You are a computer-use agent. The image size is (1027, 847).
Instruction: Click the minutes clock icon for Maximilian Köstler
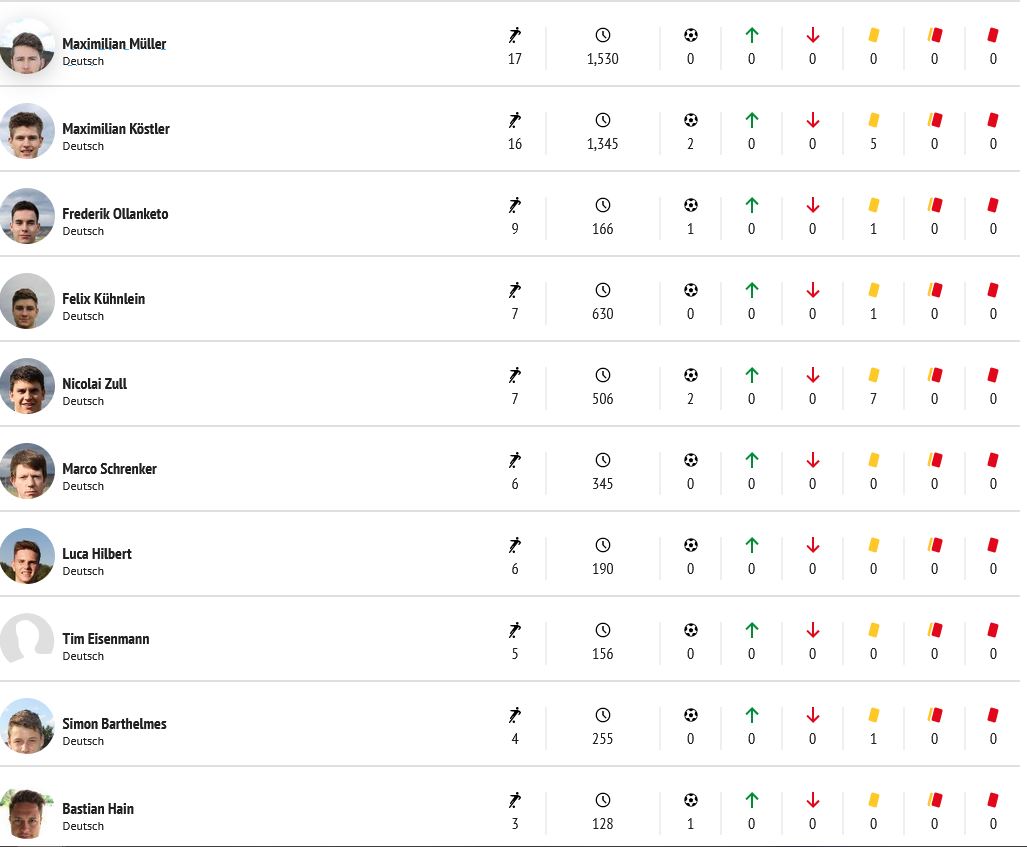point(603,120)
